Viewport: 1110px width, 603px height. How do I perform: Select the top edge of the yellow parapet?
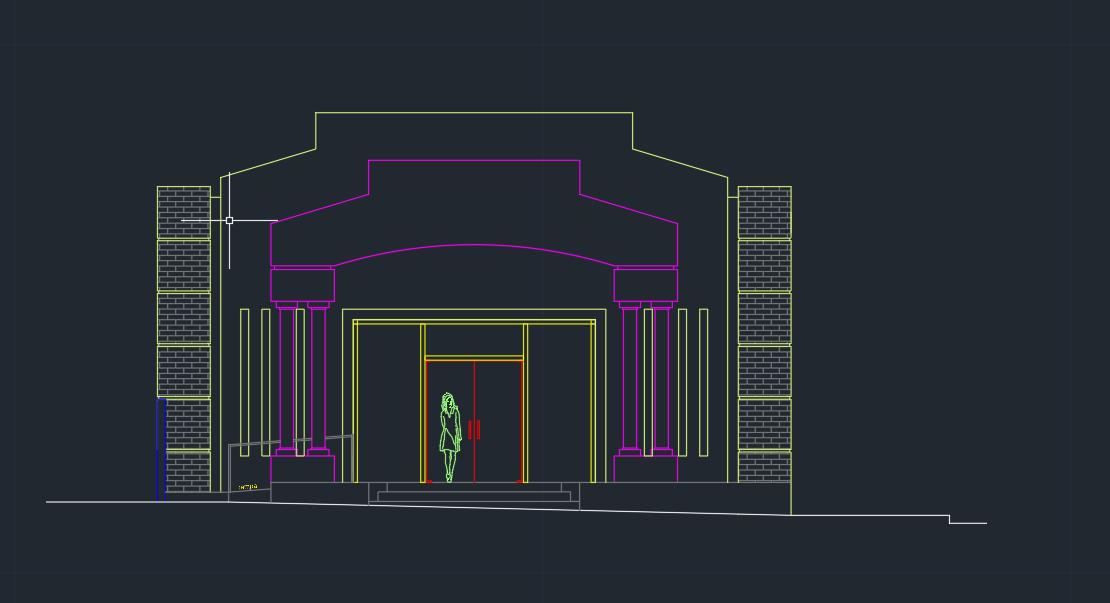tap(474, 113)
